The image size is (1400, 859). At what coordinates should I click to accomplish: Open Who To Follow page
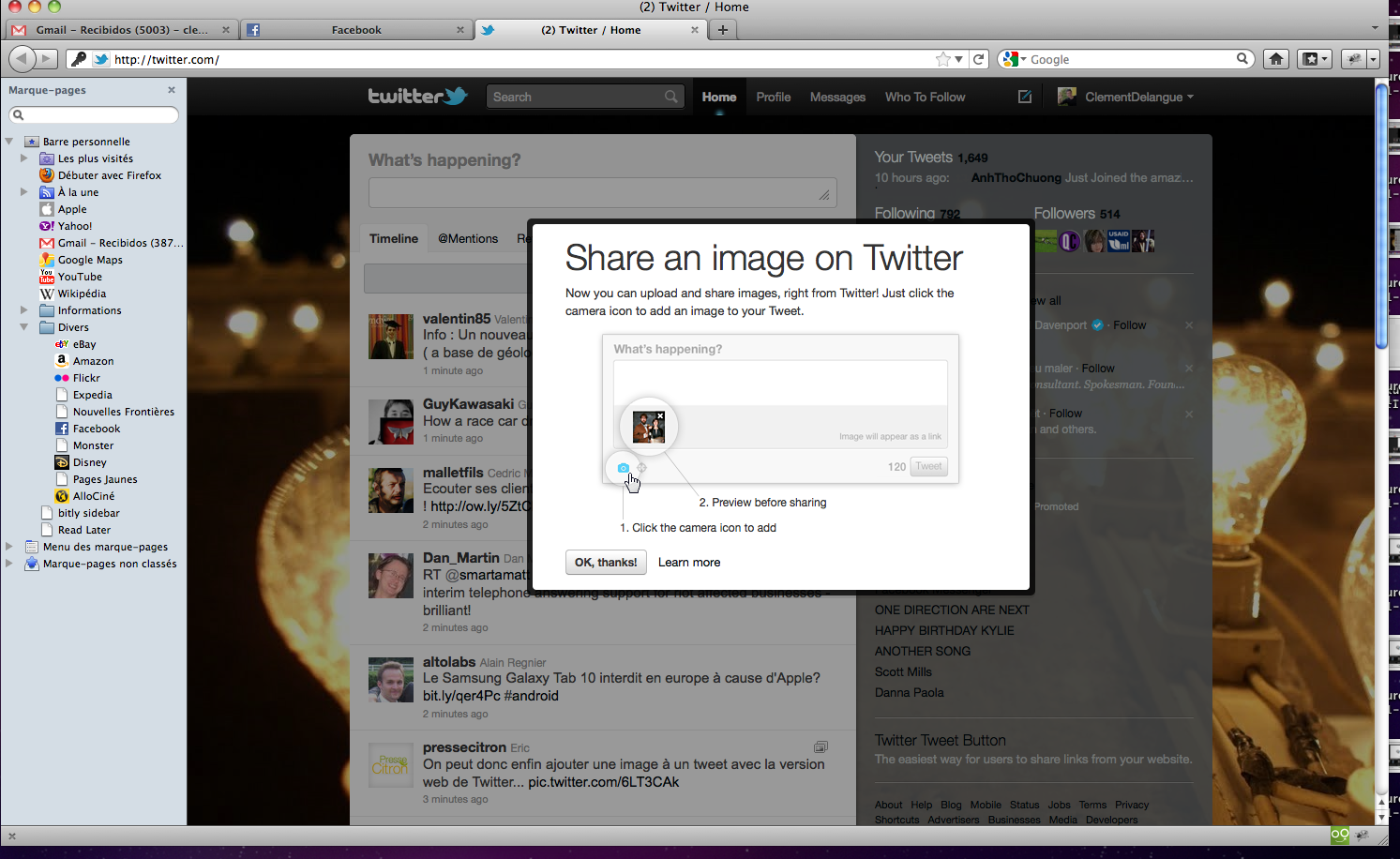coord(925,97)
